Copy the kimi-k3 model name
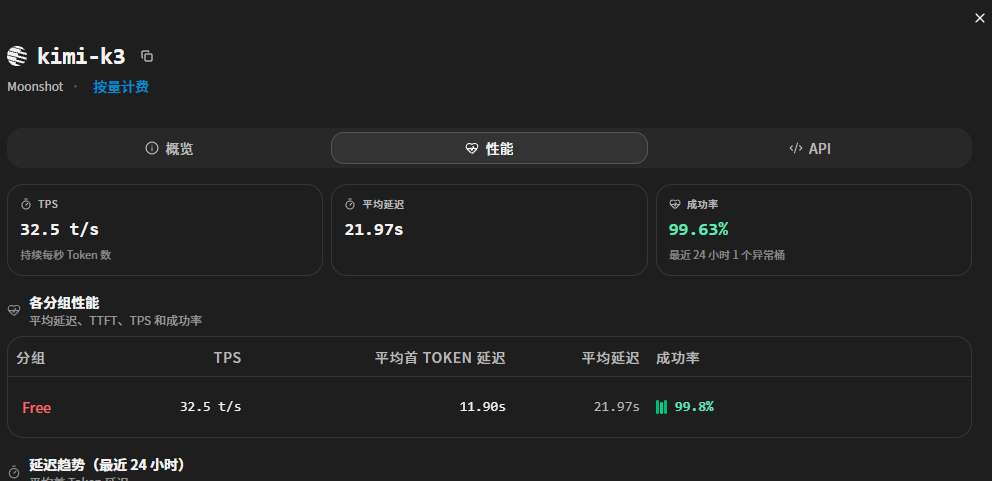992x481 pixels. click(x=147, y=56)
